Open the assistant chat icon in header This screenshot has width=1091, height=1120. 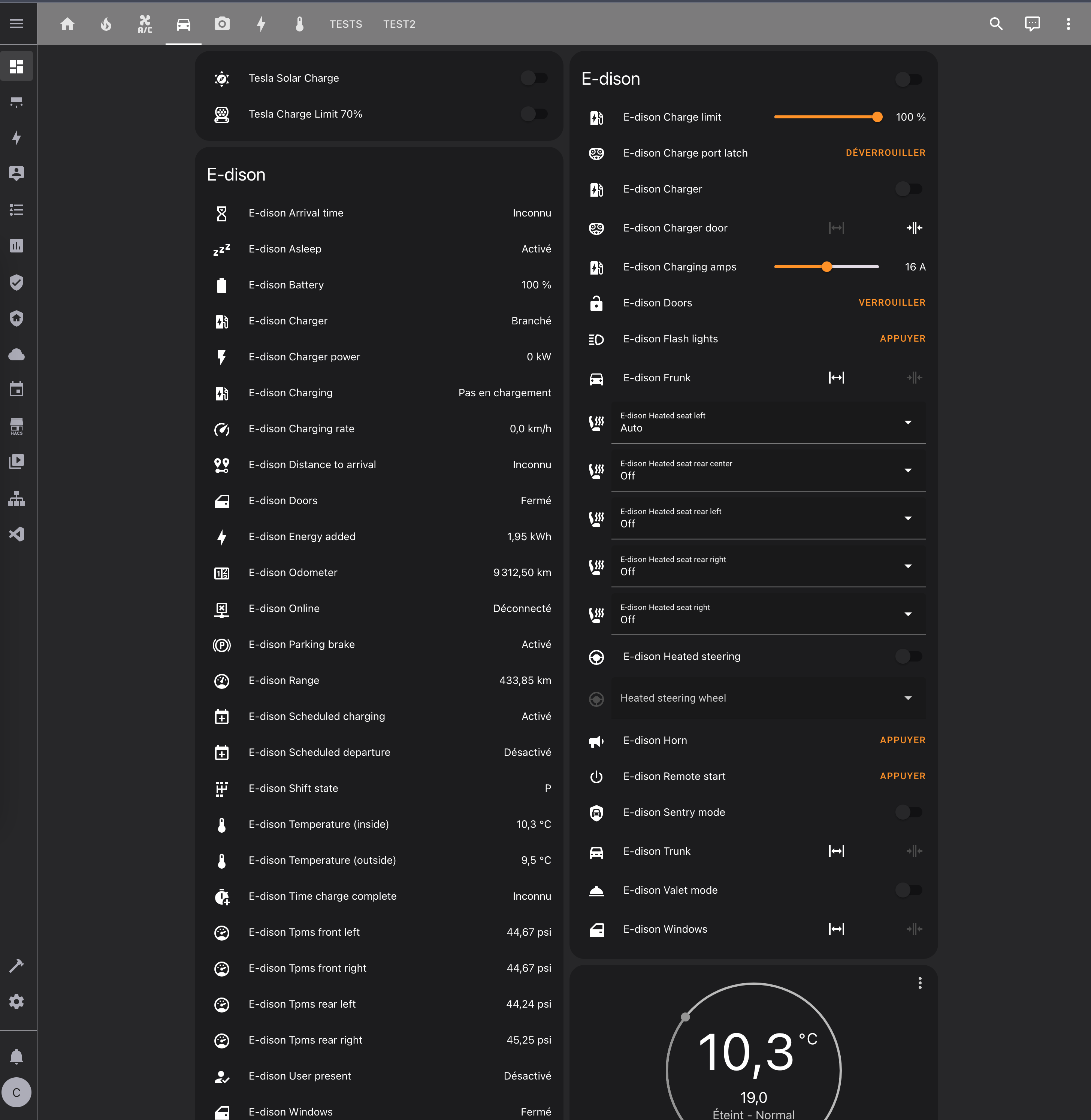pos(1032,24)
